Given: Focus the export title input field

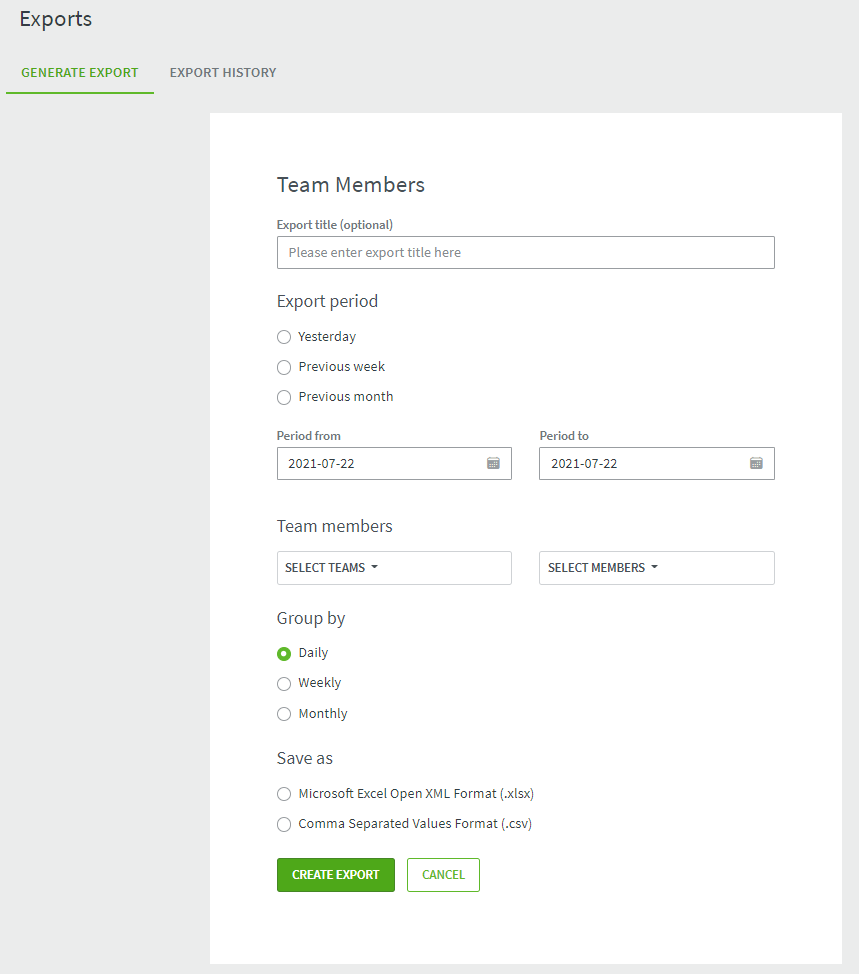Looking at the screenshot, I should coord(525,252).
